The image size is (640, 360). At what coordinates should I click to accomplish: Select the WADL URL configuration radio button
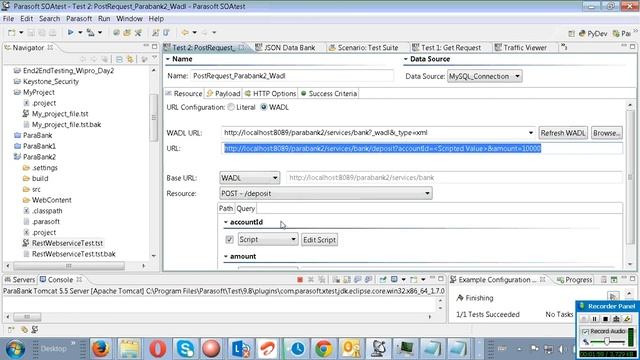(x=264, y=107)
